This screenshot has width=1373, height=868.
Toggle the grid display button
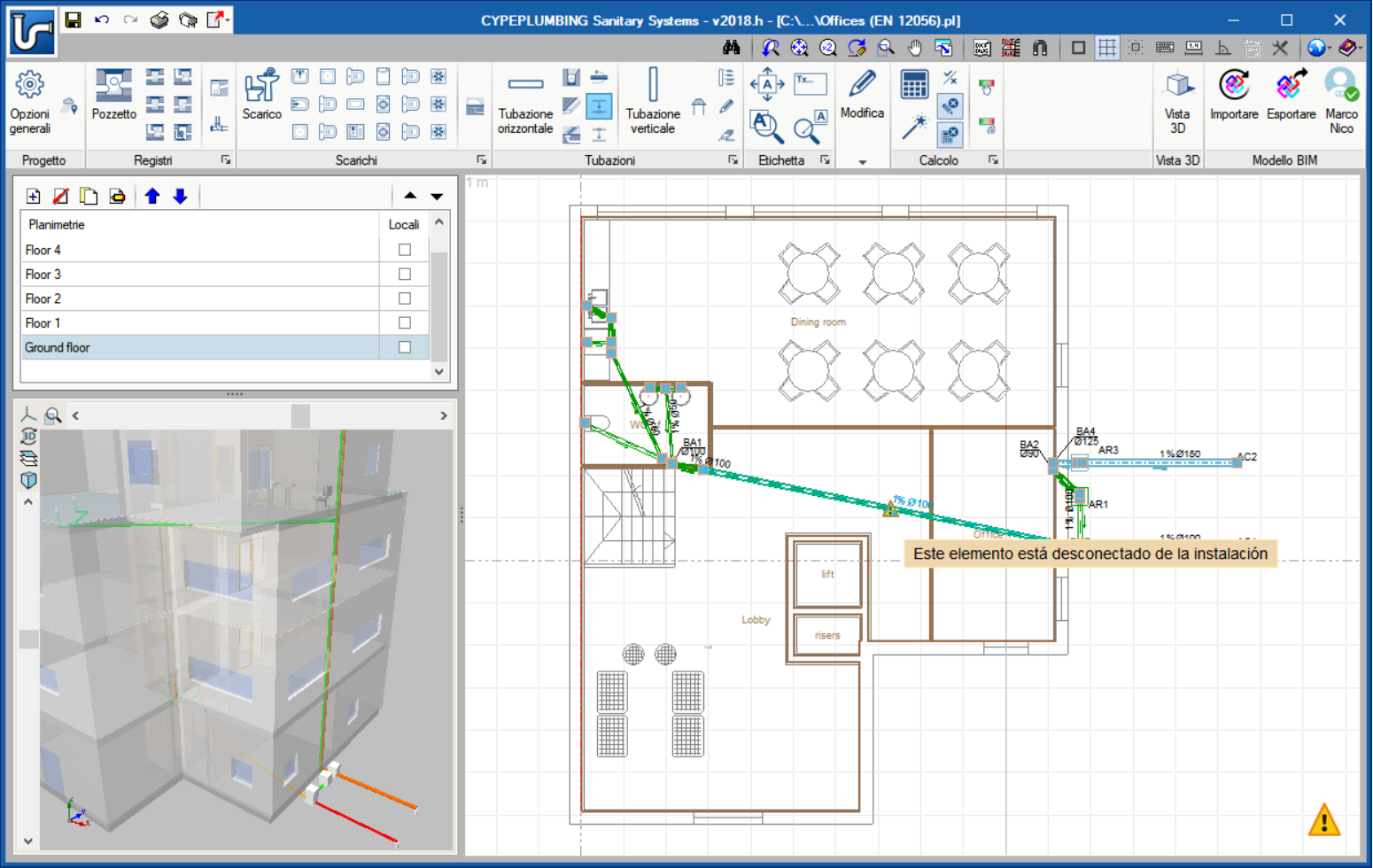[x=1107, y=48]
